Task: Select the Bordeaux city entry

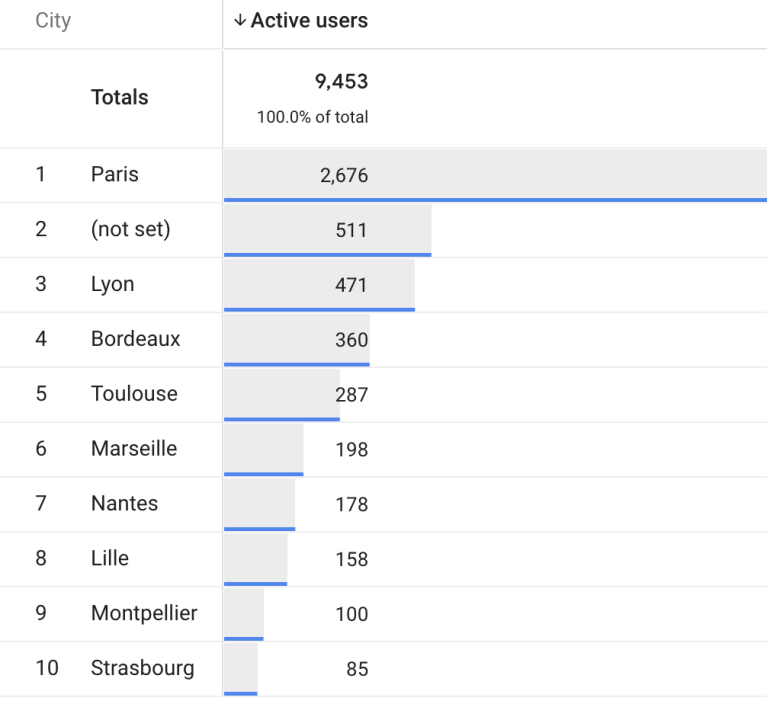Action: pyautogui.click(x=135, y=339)
